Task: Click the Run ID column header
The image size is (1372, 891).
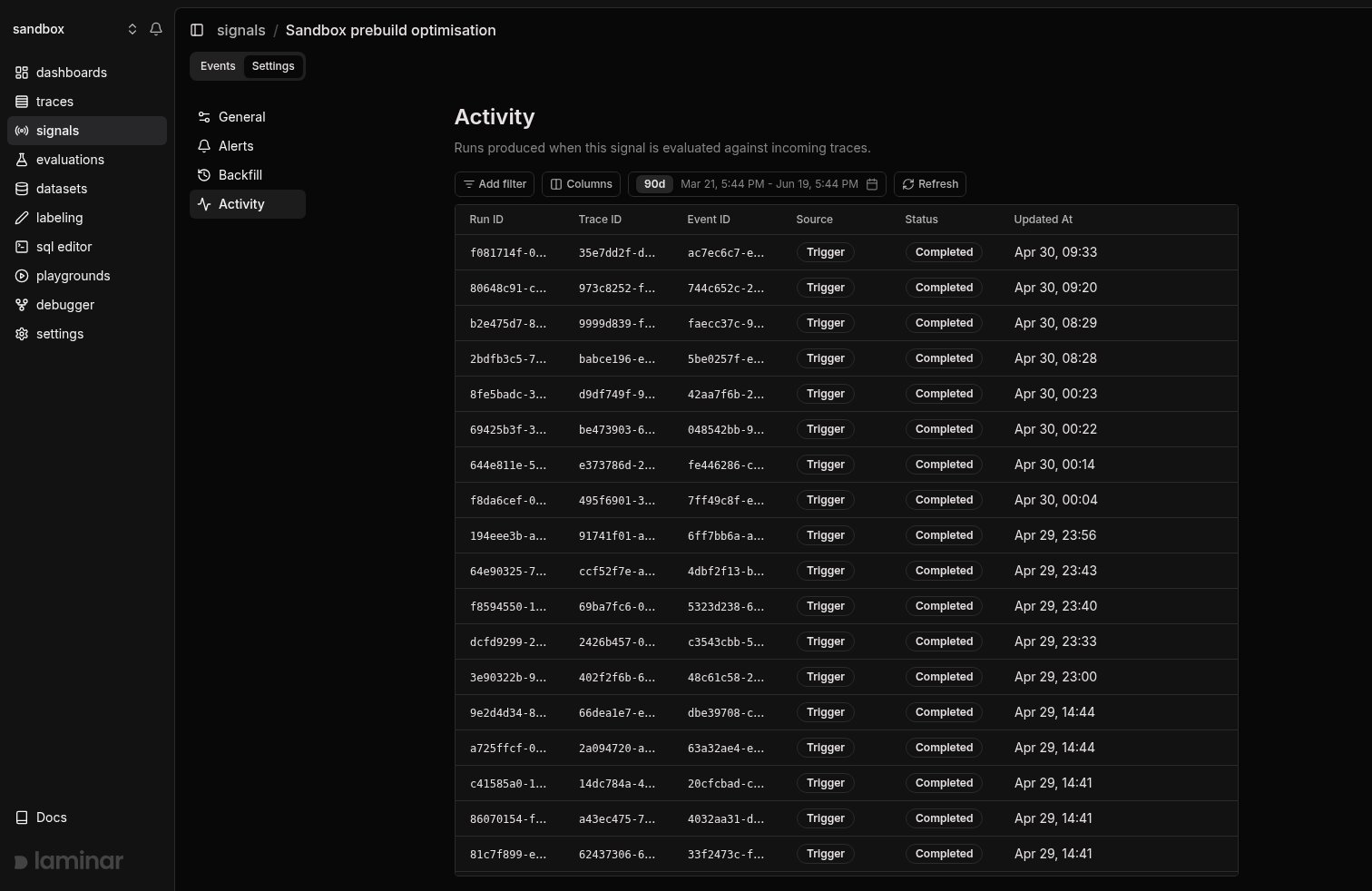Action: (486, 220)
